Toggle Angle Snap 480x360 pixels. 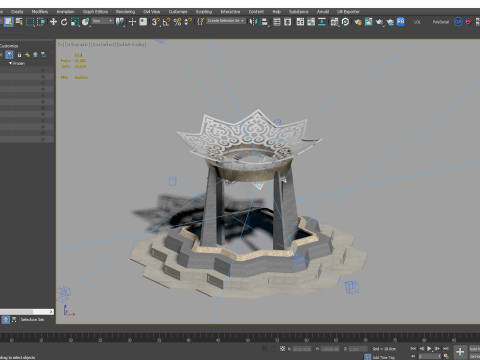coord(166,22)
